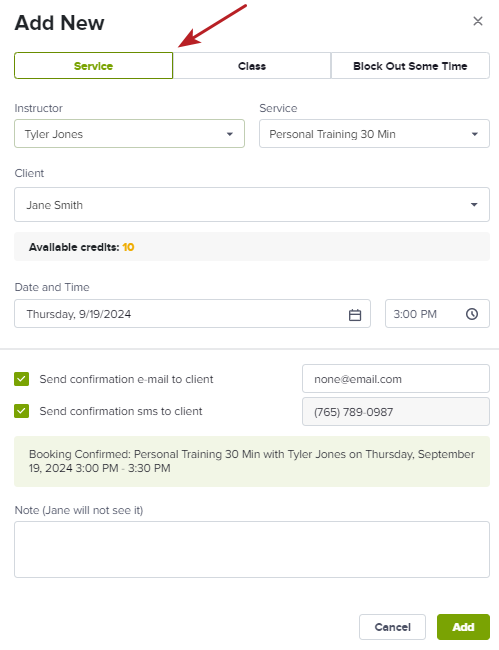Image resolution: width=499 pixels, height=650 pixels.
Task: Click the client email input field
Action: click(396, 379)
